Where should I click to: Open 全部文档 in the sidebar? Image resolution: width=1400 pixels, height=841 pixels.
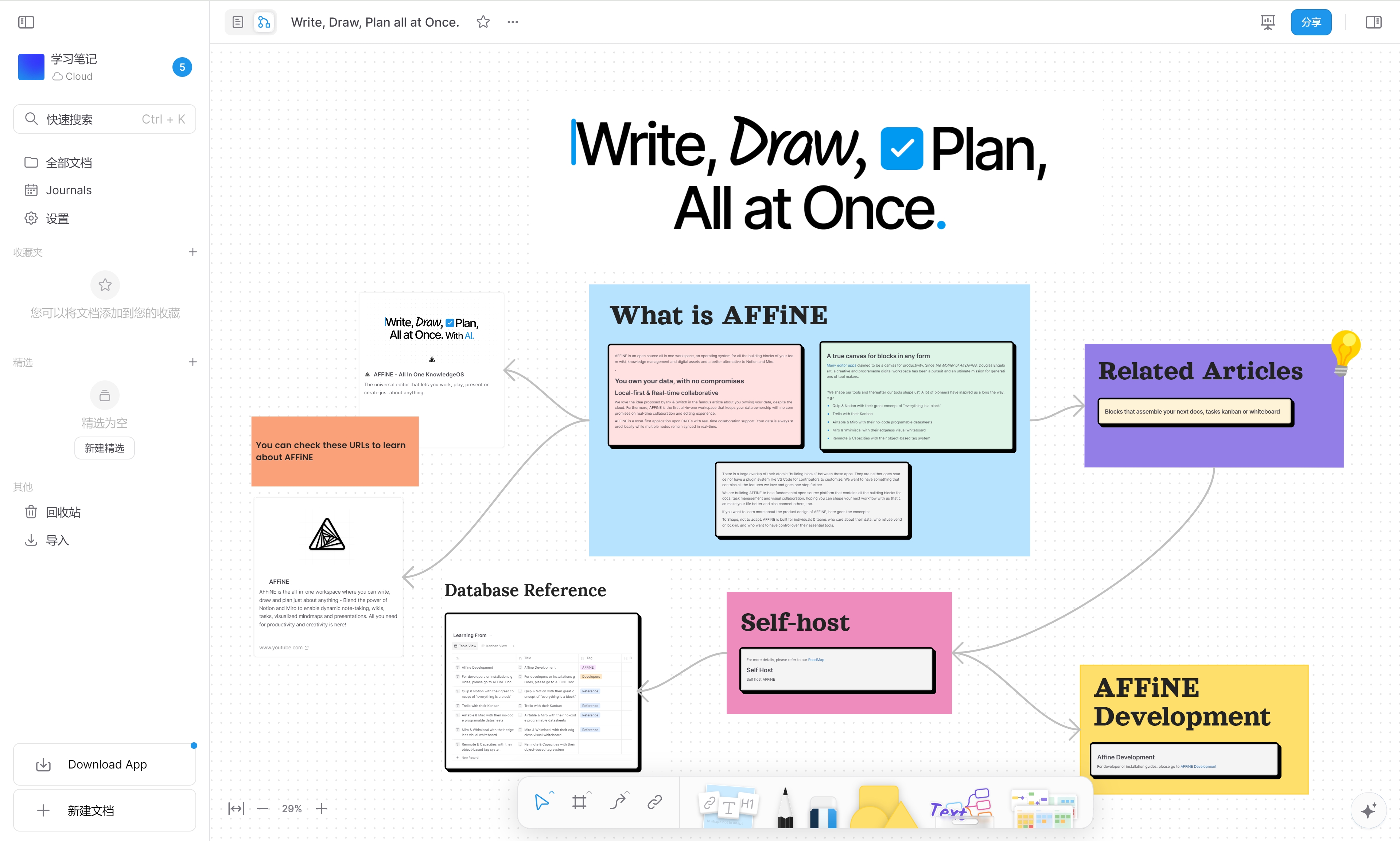coord(69,163)
